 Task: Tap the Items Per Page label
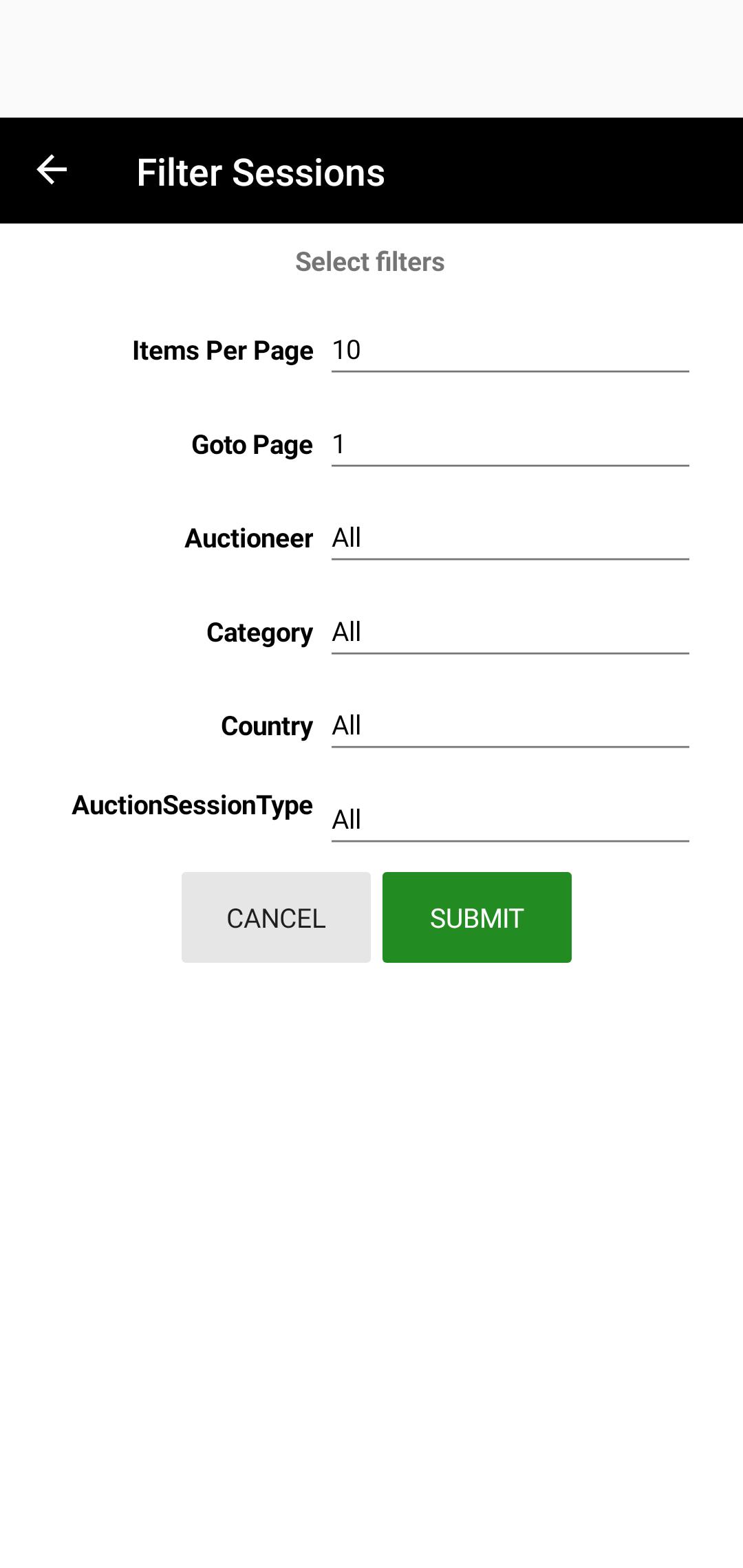point(223,351)
